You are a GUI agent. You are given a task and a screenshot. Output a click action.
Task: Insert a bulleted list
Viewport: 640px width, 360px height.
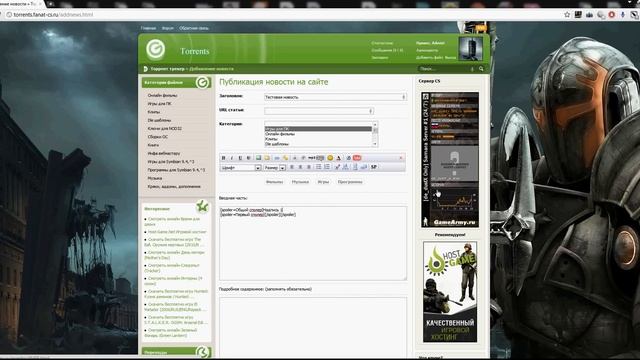click(318, 167)
